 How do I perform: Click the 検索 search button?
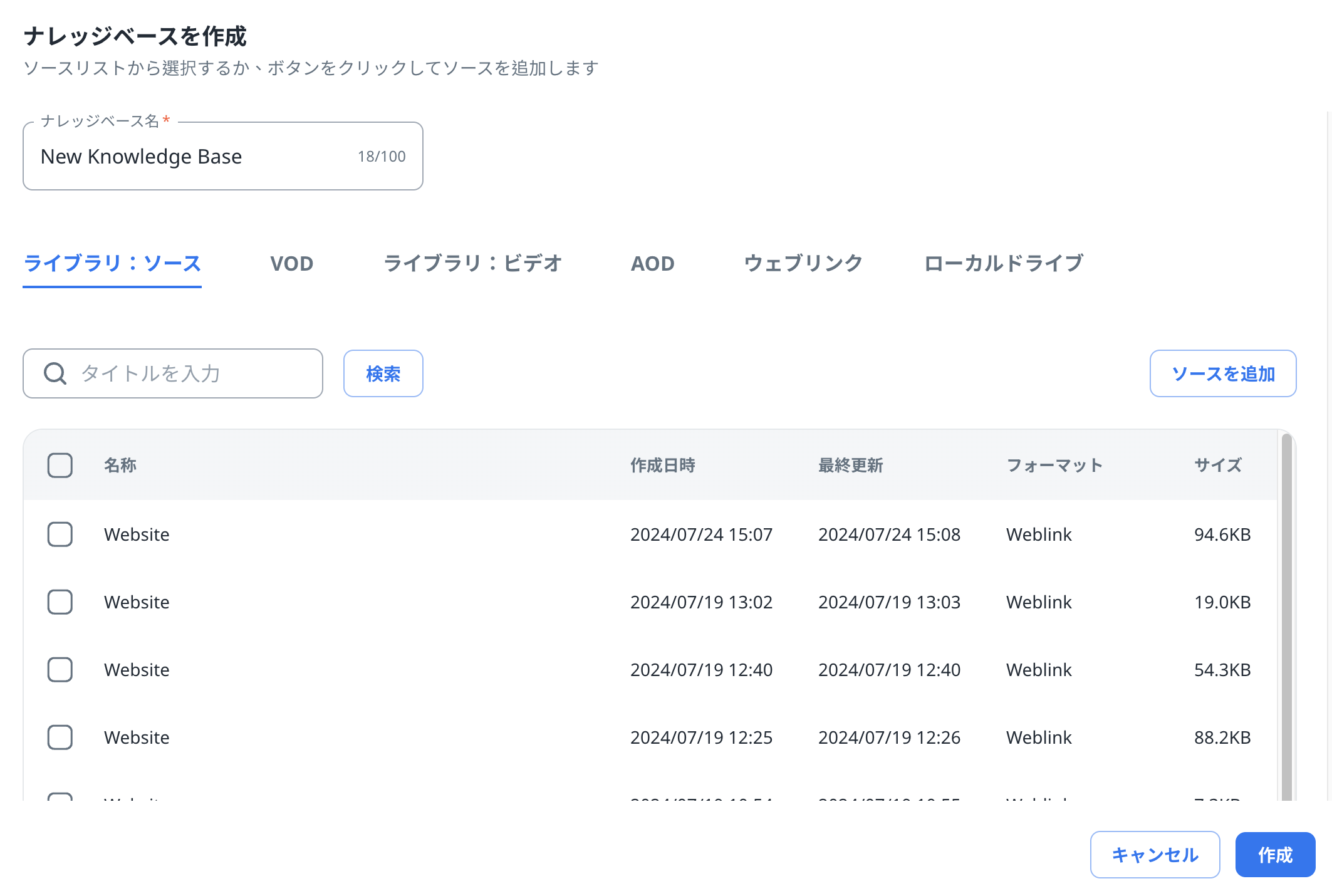click(x=383, y=373)
